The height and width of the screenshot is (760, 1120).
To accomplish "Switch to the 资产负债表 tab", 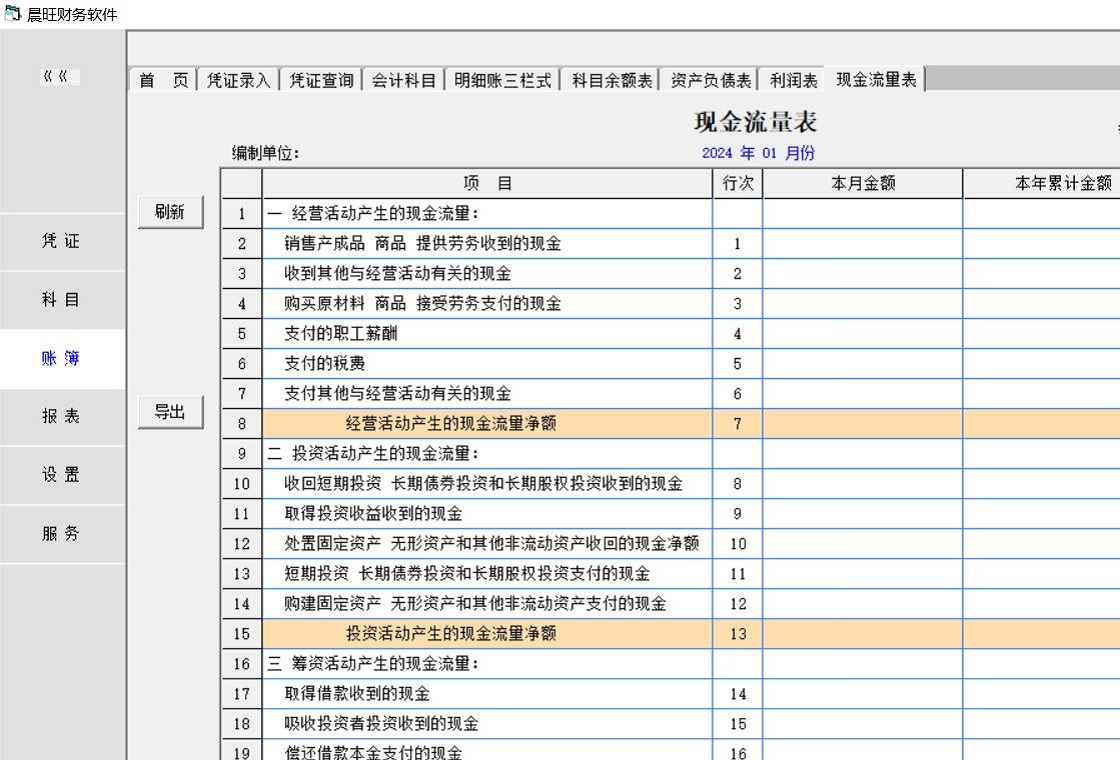I will (x=711, y=80).
